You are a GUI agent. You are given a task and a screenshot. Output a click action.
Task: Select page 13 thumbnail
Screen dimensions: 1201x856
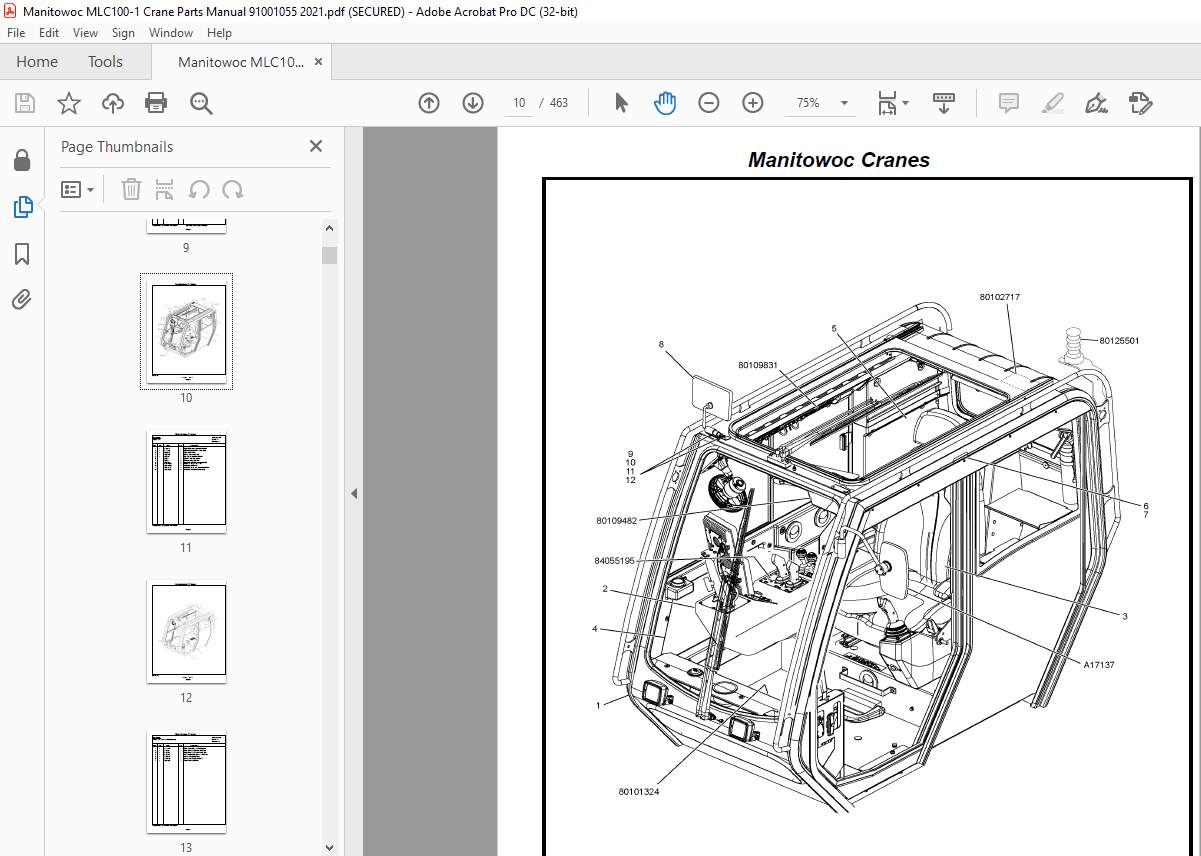pos(186,781)
